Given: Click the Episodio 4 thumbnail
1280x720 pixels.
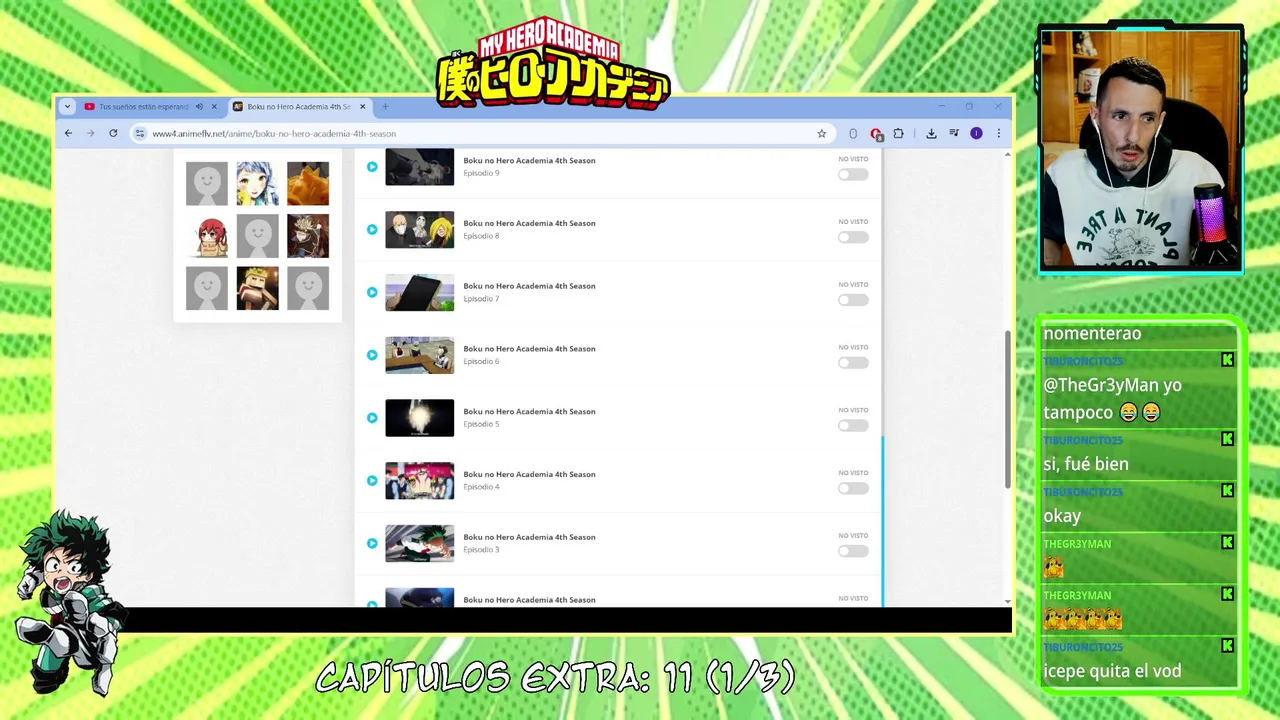Looking at the screenshot, I should 420,481.
